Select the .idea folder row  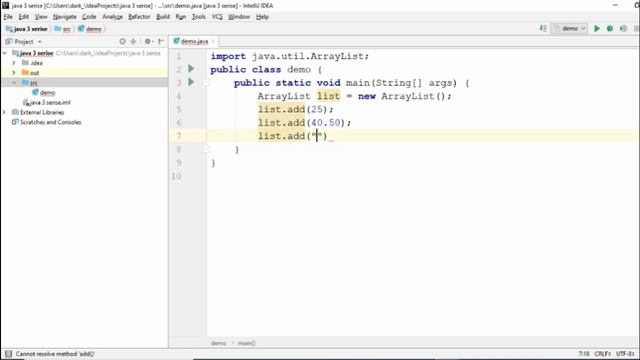[84, 63]
